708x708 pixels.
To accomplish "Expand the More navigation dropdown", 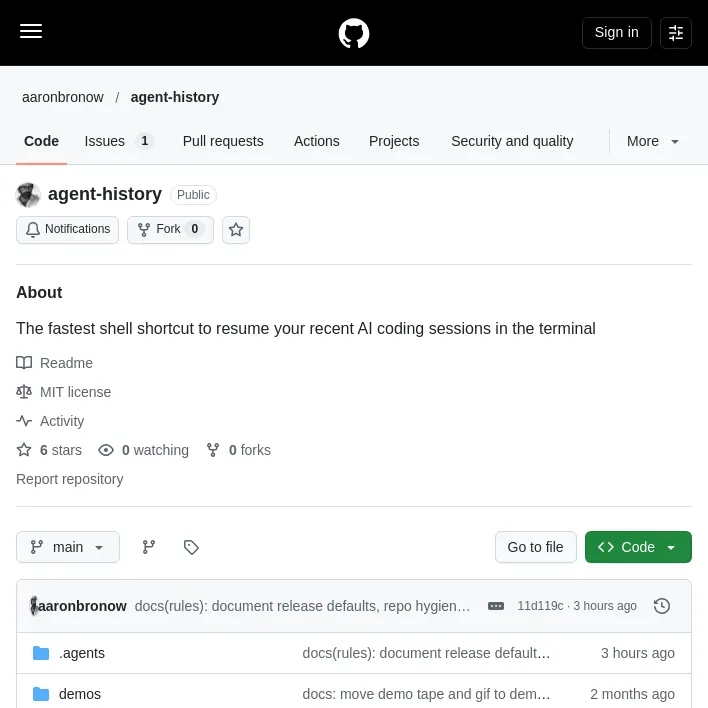I will click(652, 141).
